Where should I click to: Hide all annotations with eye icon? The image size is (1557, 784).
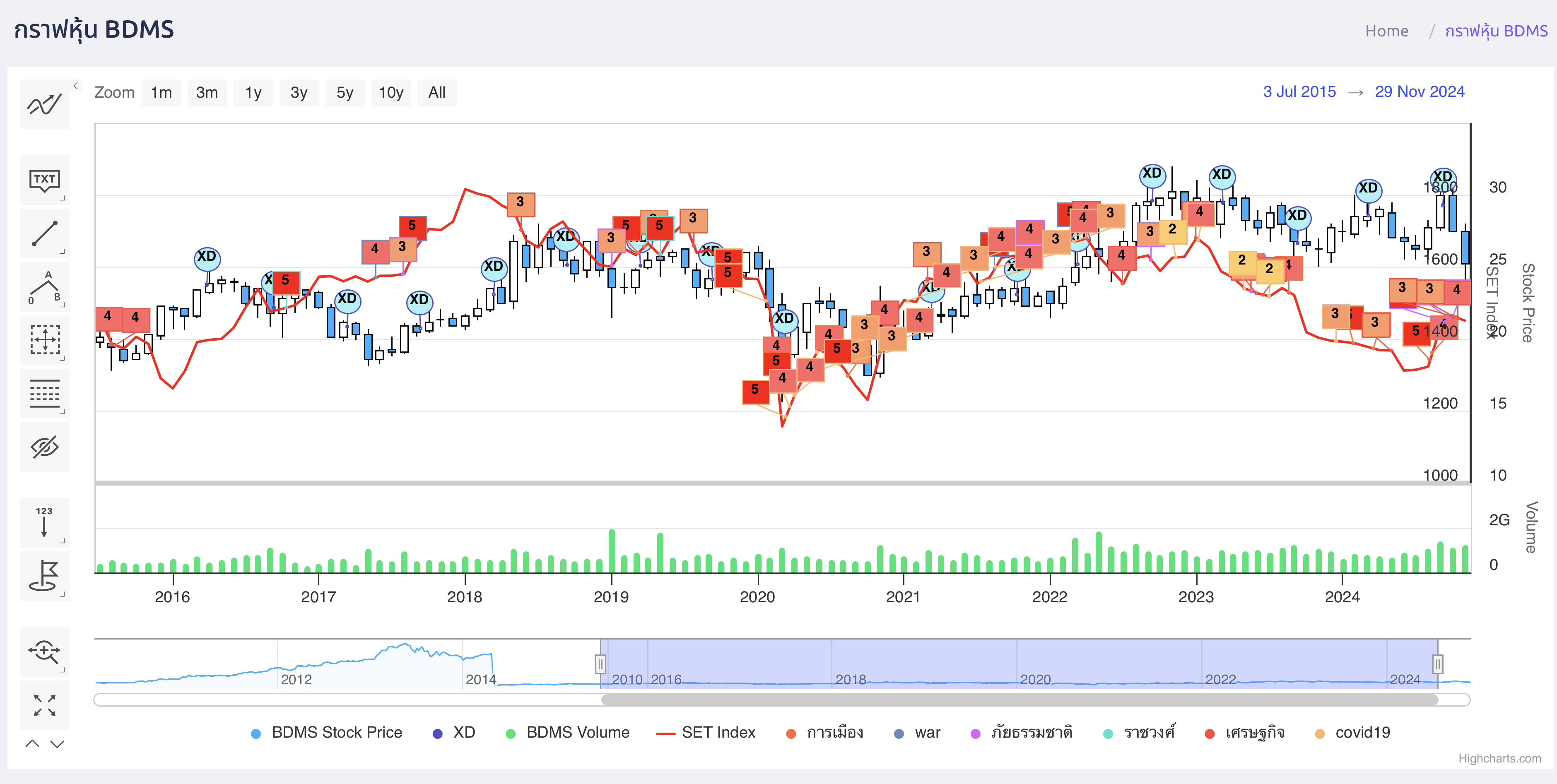point(45,447)
